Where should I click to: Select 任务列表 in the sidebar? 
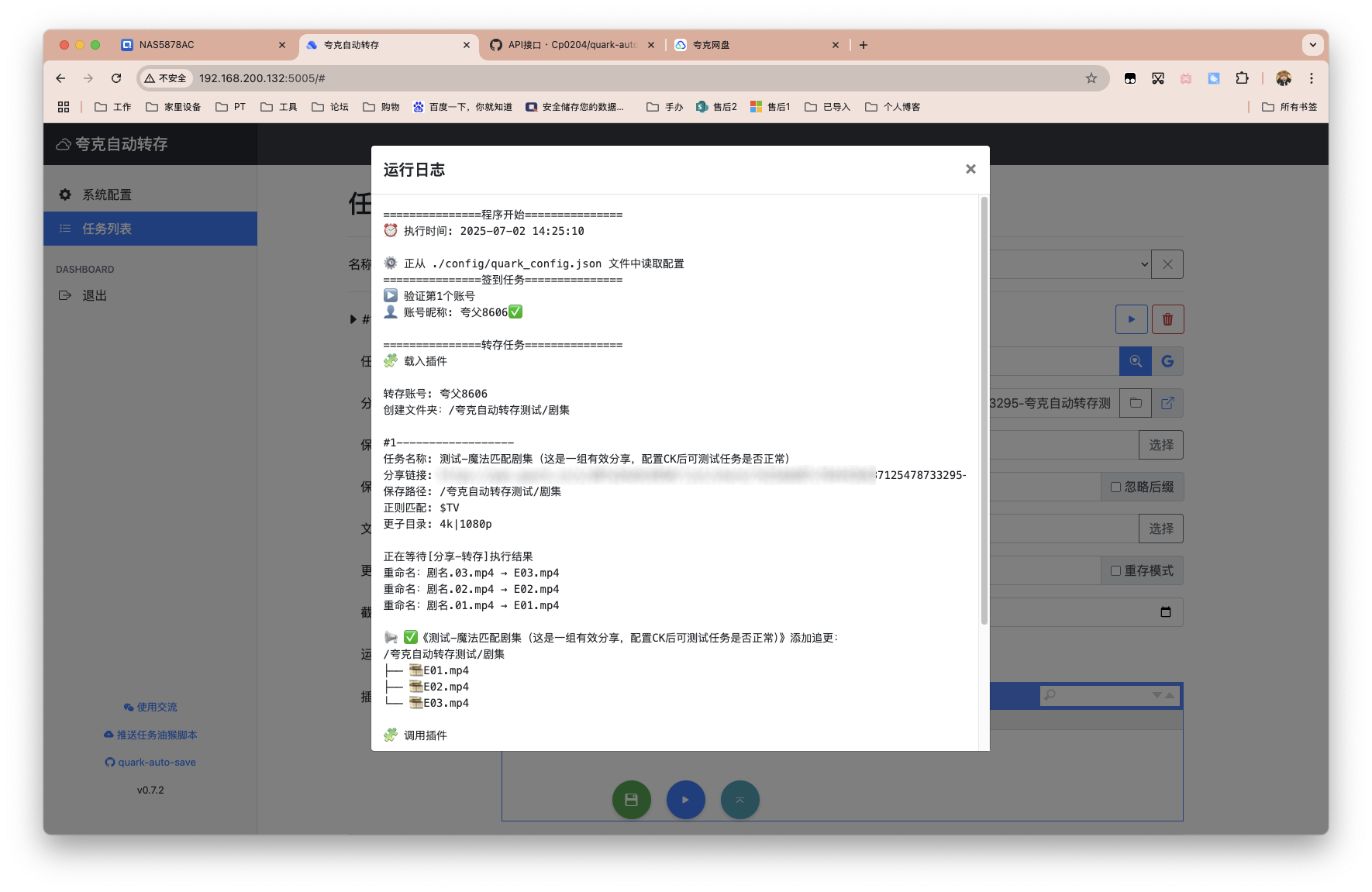tap(107, 229)
